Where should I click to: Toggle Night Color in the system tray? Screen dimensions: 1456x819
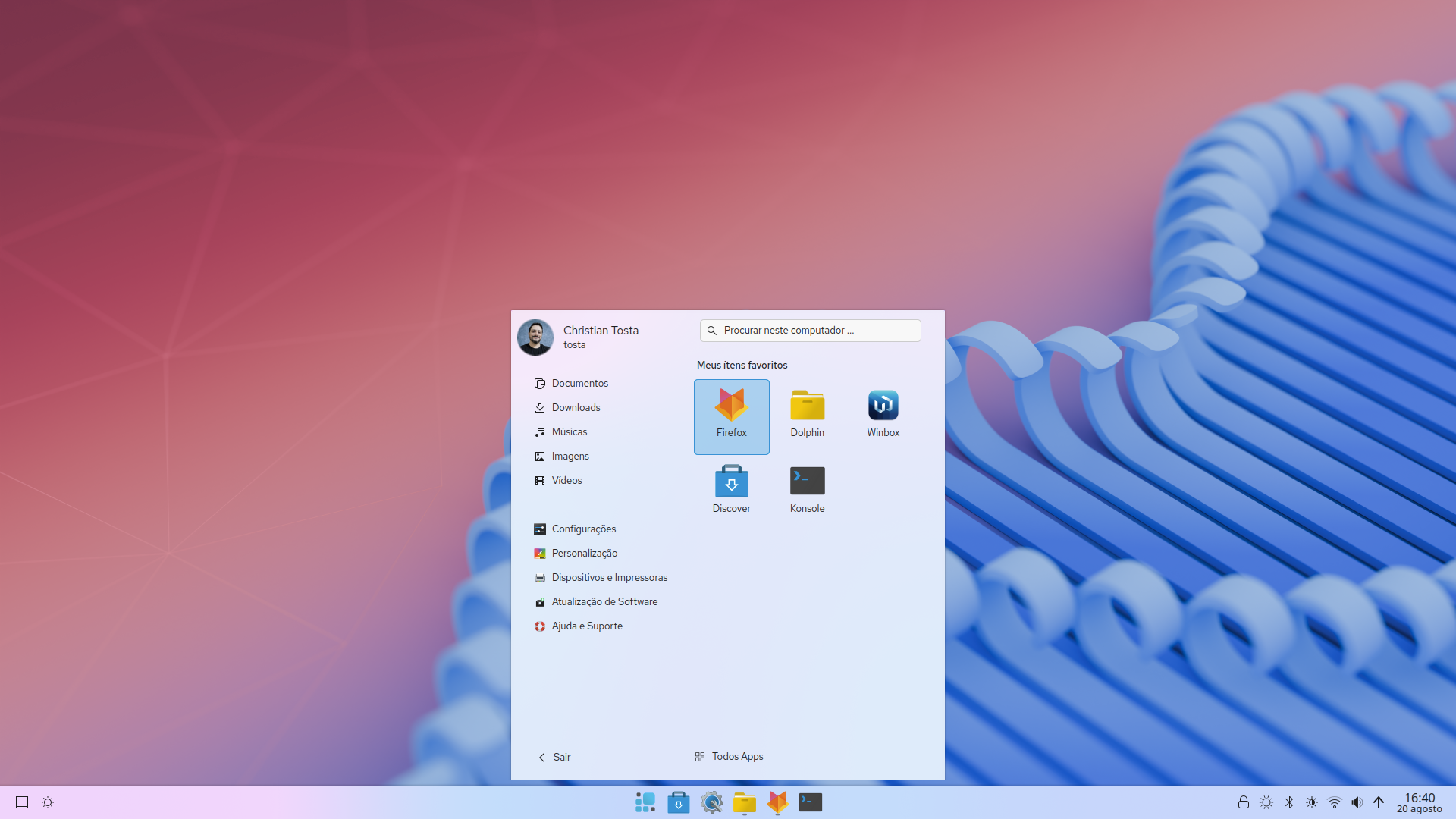[1312, 802]
